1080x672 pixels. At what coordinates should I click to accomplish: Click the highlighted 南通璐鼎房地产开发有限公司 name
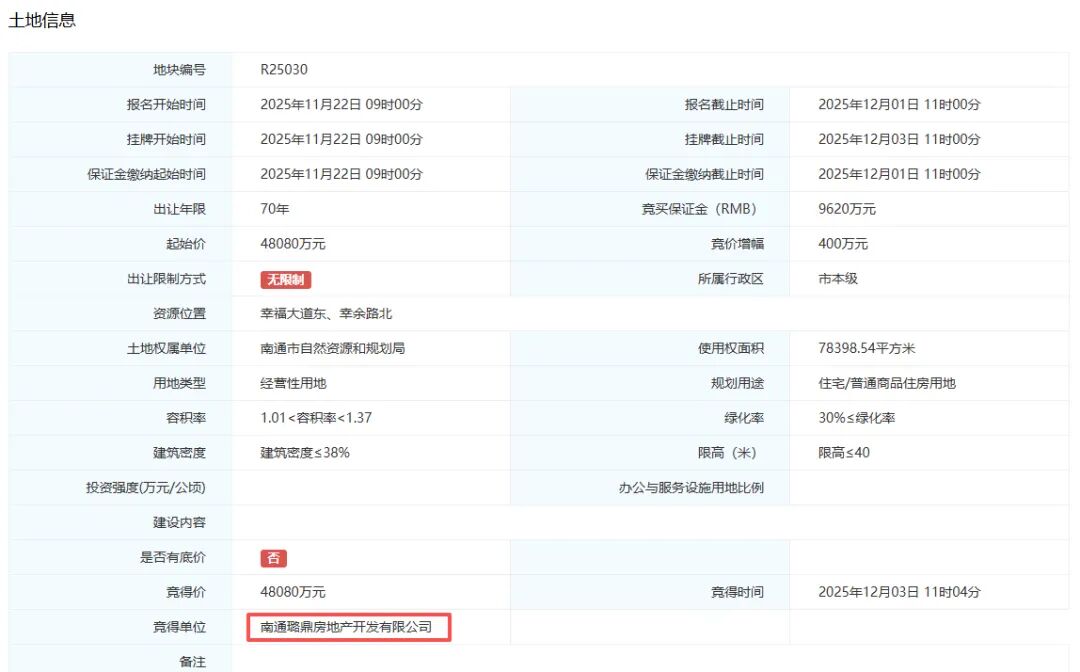click(348, 627)
